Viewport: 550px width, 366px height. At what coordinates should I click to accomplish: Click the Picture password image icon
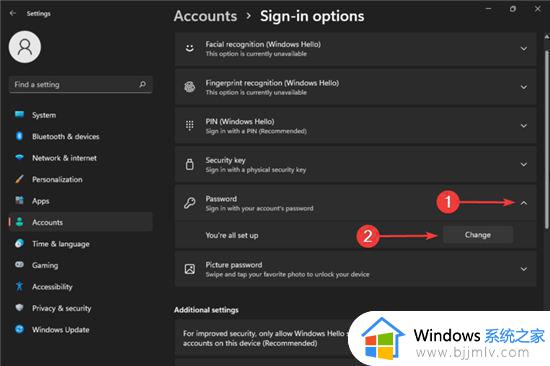pyautogui.click(x=190, y=269)
